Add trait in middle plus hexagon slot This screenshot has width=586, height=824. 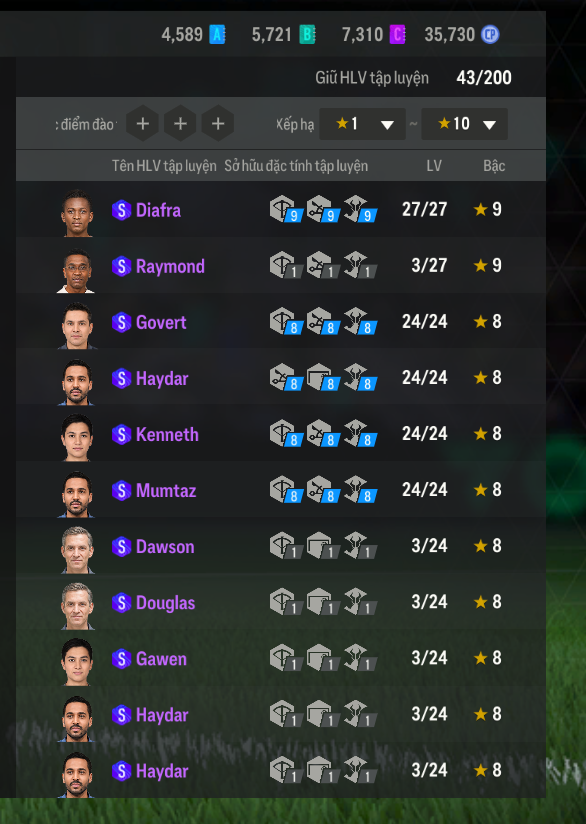(x=180, y=123)
